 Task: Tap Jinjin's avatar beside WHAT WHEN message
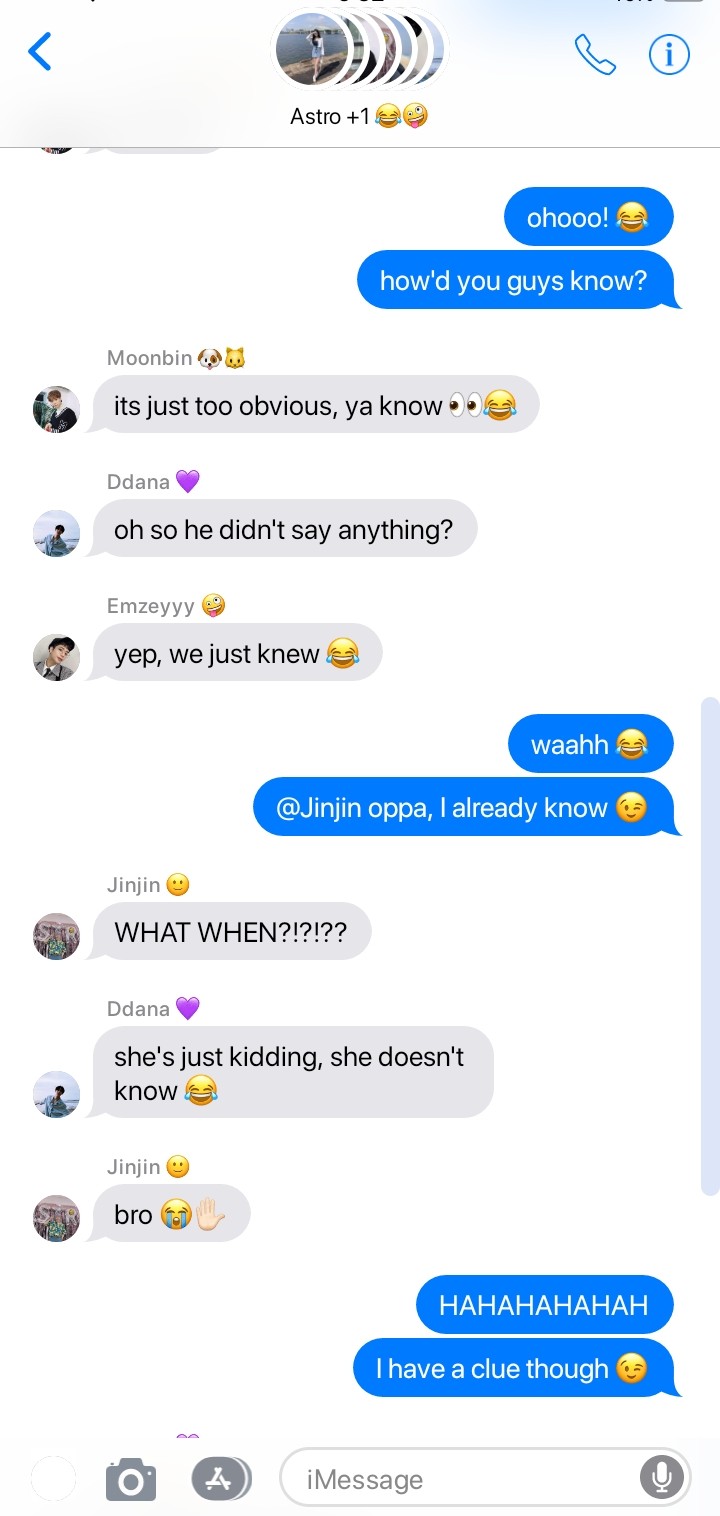56,936
